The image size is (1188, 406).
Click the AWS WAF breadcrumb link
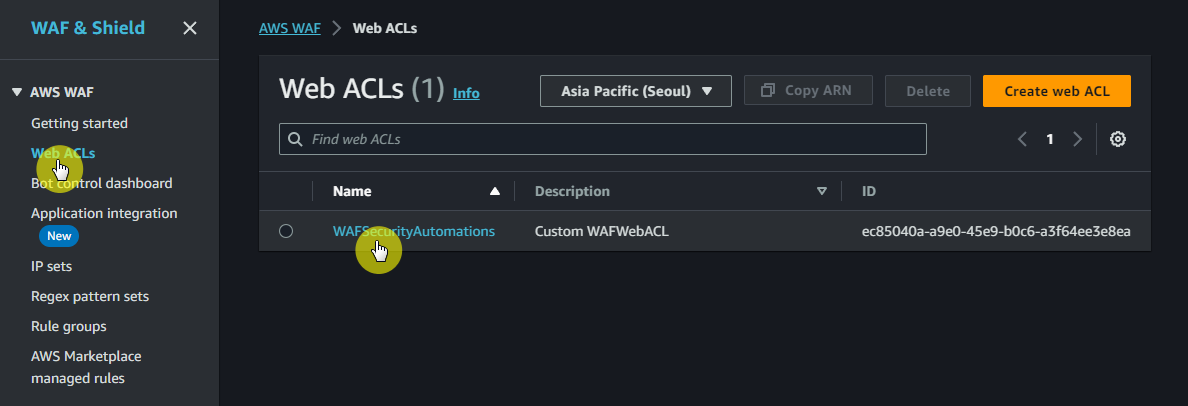coord(289,28)
